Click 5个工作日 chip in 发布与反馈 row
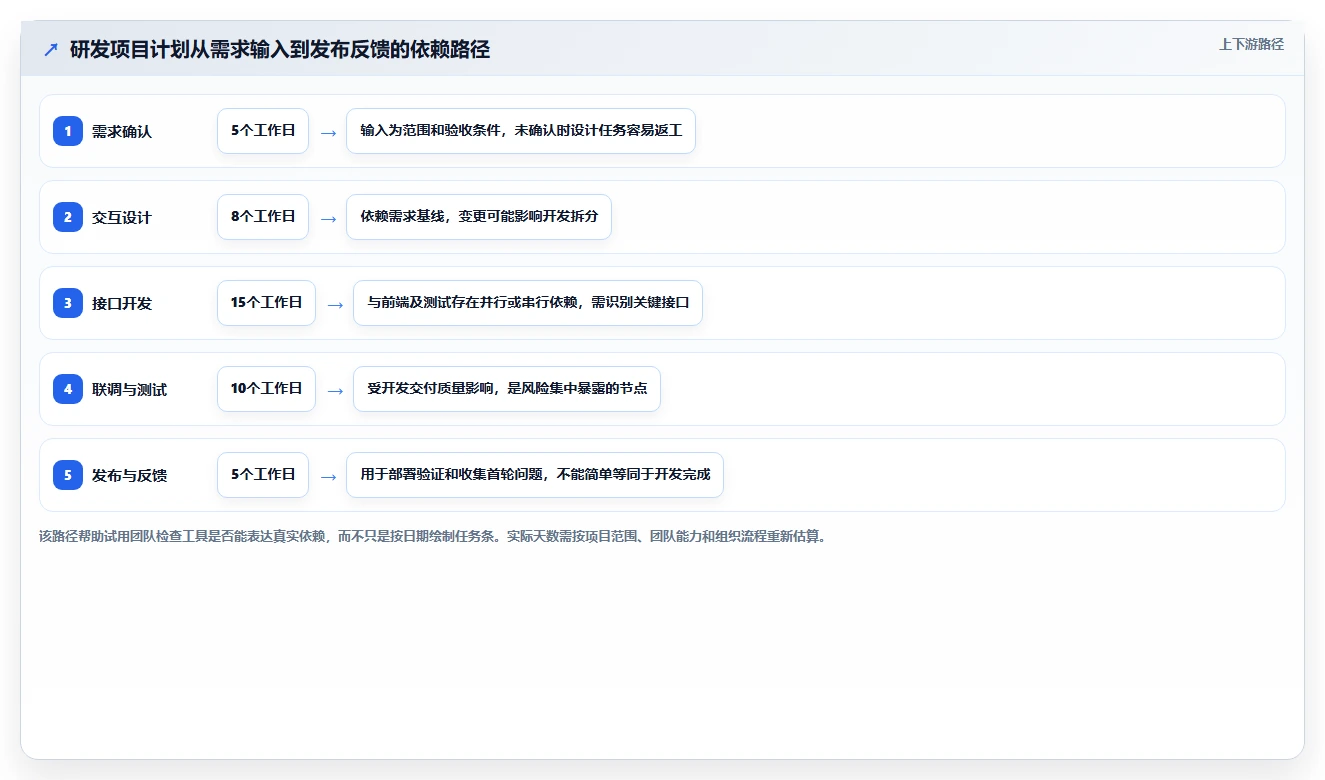The height and width of the screenshot is (780, 1325). (263, 475)
